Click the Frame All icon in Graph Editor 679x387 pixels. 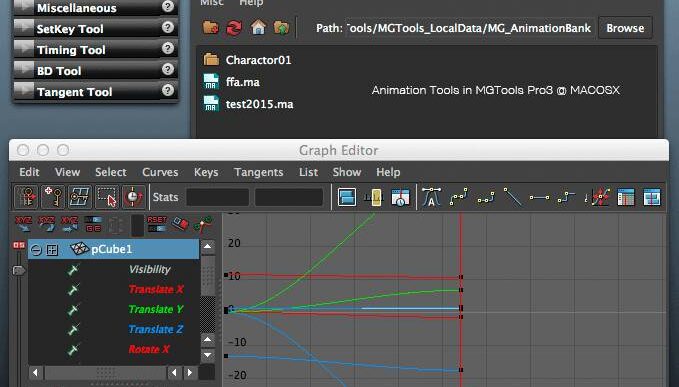click(x=346, y=197)
